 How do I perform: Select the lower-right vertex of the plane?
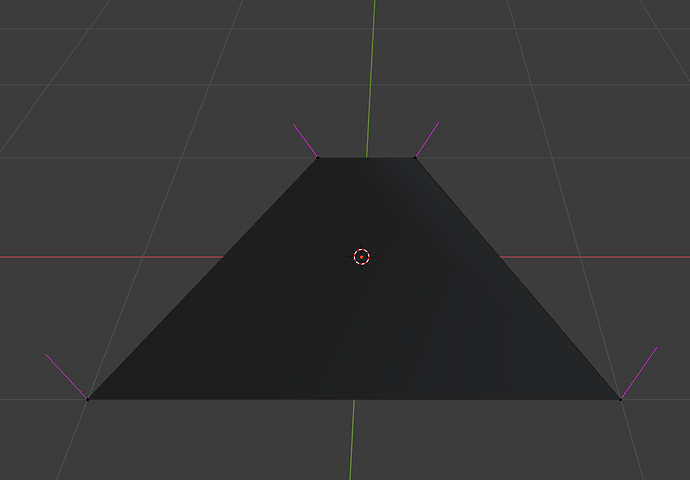pyautogui.click(x=620, y=399)
